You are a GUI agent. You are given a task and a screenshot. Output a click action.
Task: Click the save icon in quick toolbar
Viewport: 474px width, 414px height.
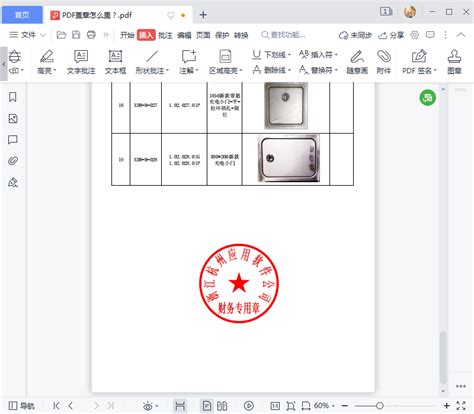[x=76, y=35]
